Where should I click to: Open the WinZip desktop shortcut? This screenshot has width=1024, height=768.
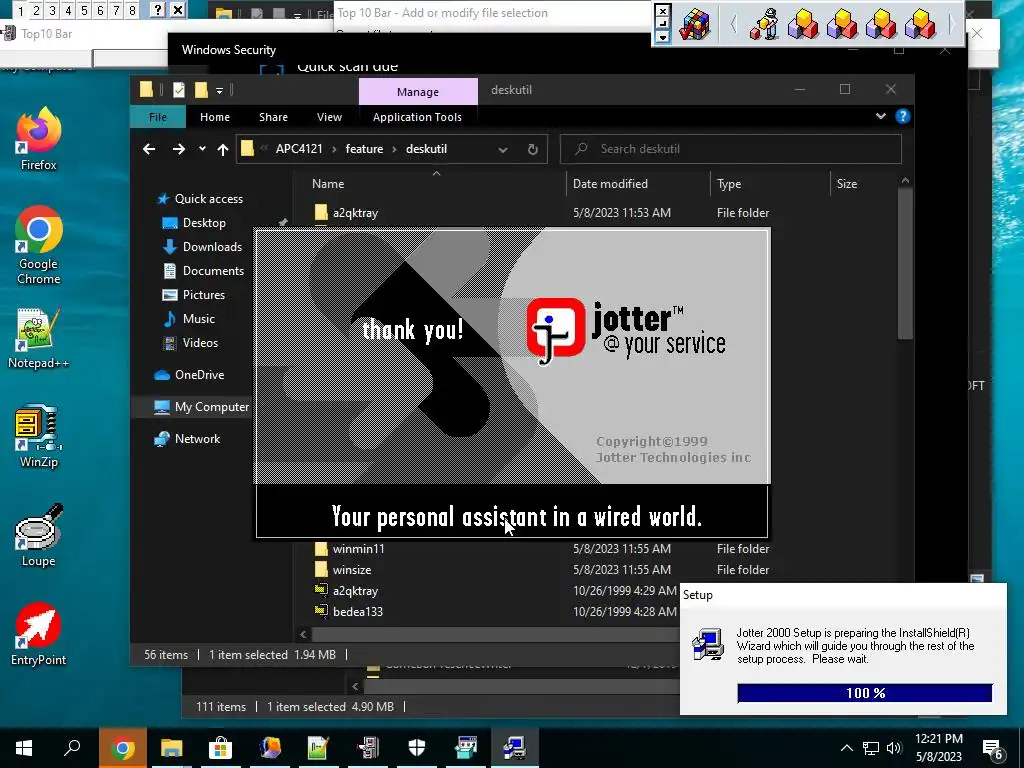click(39, 436)
